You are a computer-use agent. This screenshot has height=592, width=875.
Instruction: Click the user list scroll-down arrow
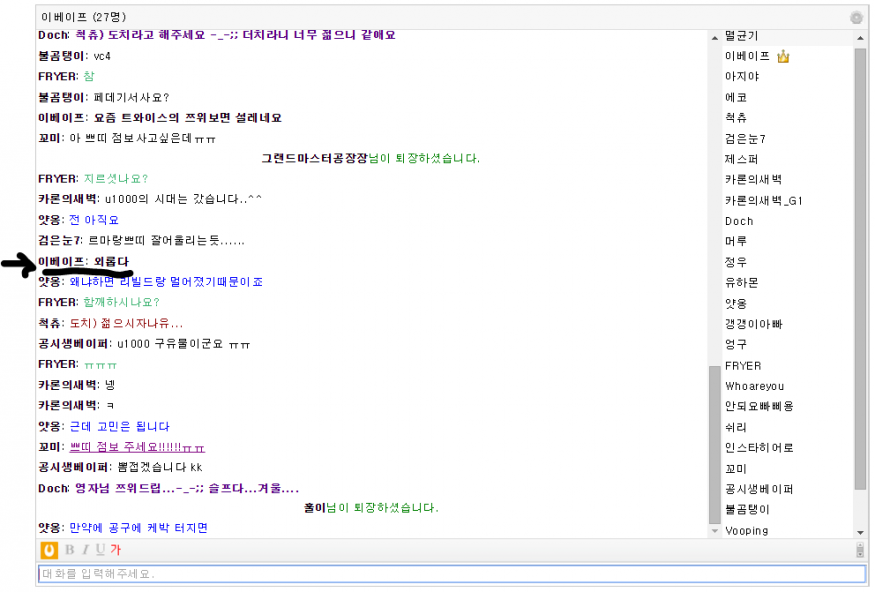point(860,531)
